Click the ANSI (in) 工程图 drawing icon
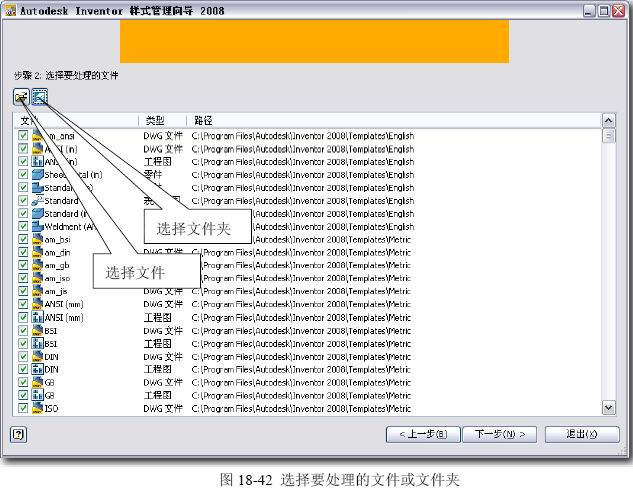The image size is (633, 491). (x=38, y=162)
